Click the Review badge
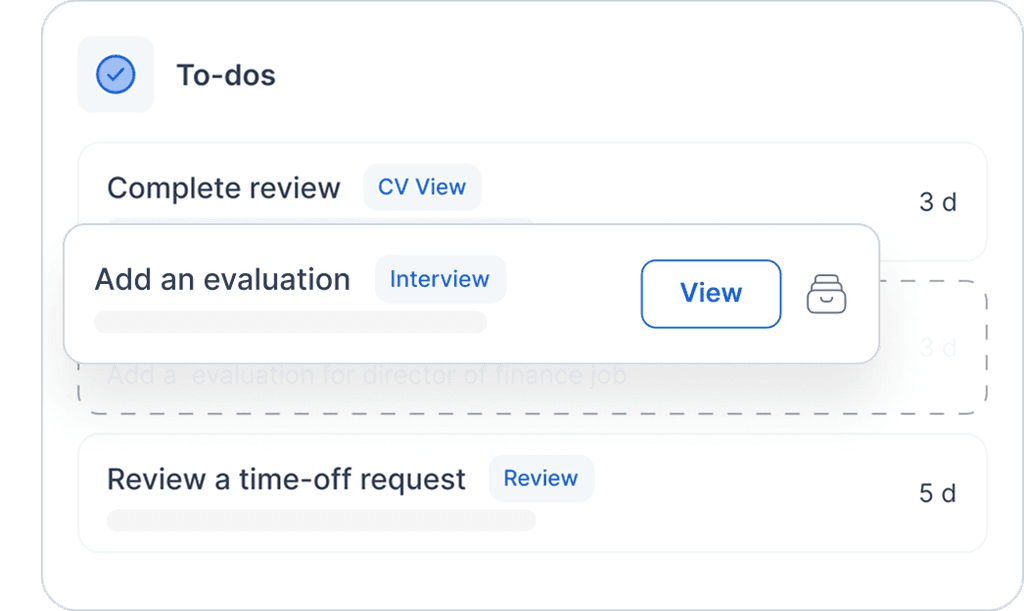 click(x=541, y=479)
